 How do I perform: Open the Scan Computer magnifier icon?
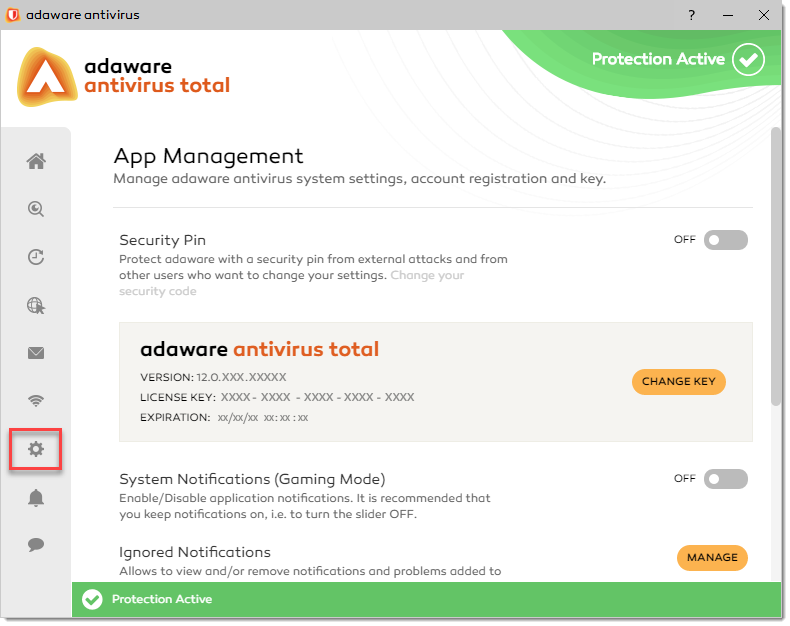(36, 209)
